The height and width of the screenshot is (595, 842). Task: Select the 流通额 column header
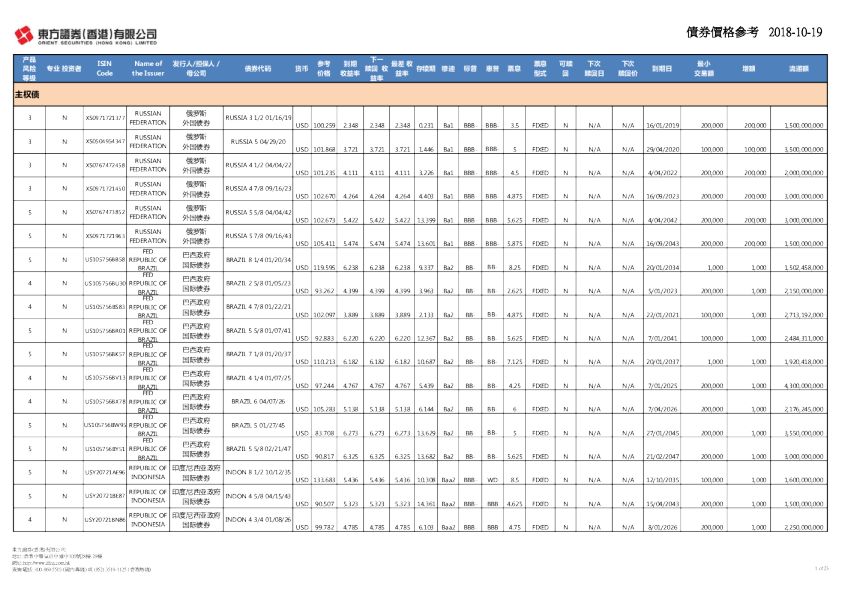click(798, 69)
